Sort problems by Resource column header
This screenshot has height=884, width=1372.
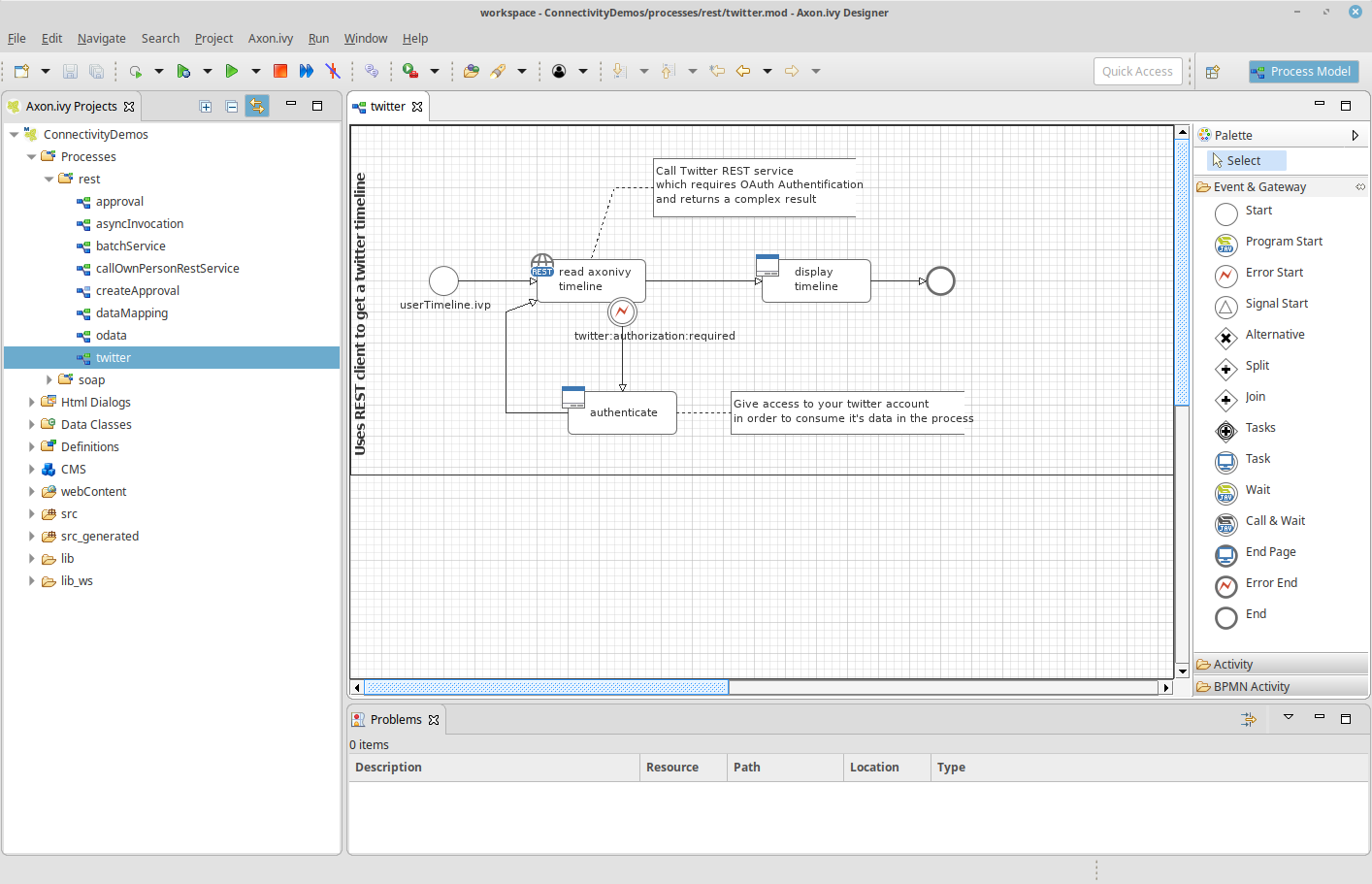coord(683,768)
